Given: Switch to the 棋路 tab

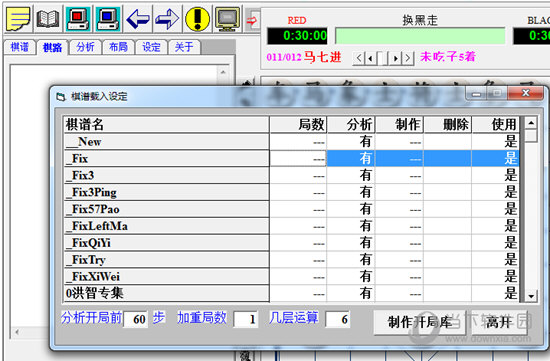Looking at the screenshot, I should point(52,47).
